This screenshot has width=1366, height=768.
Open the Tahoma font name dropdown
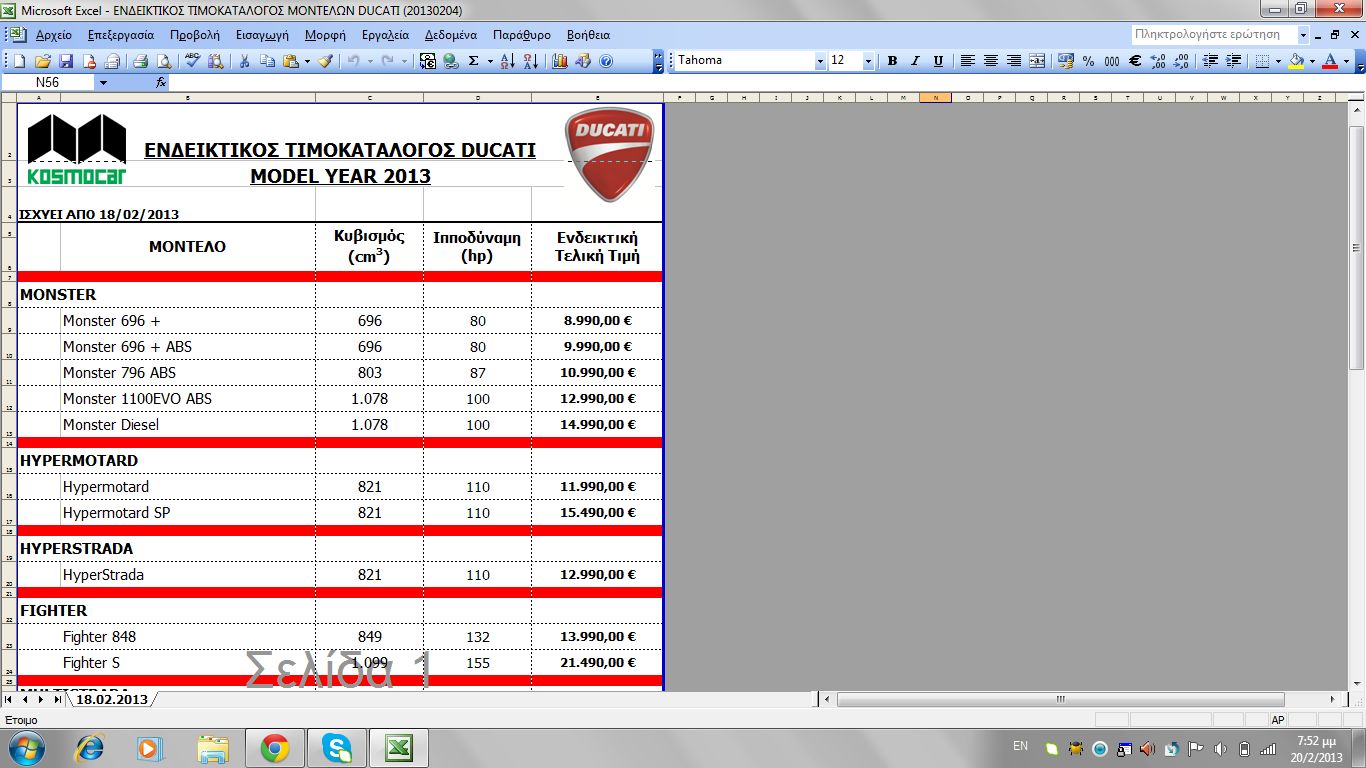(x=820, y=61)
